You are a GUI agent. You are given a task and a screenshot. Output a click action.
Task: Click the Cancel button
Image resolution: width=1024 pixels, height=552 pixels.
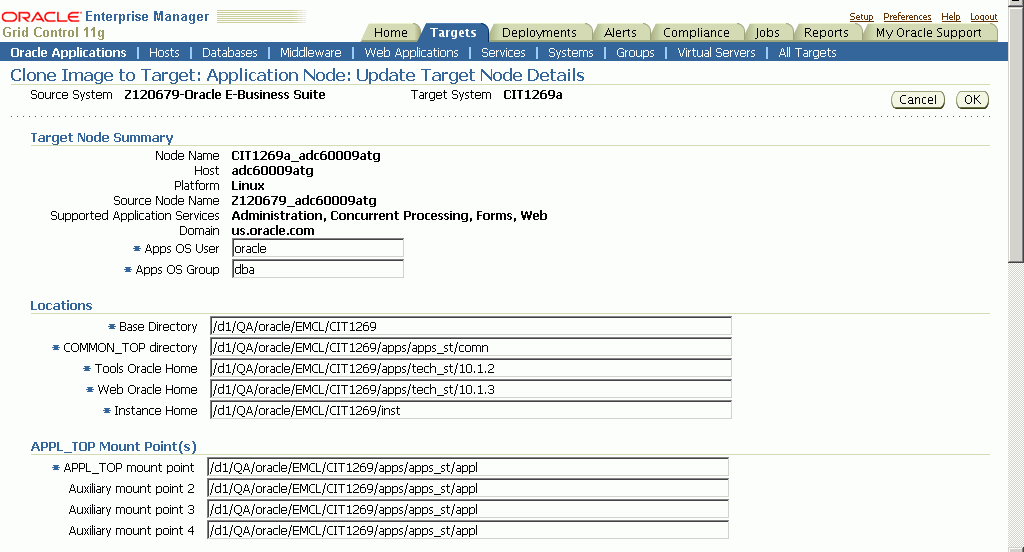click(x=918, y=99)
